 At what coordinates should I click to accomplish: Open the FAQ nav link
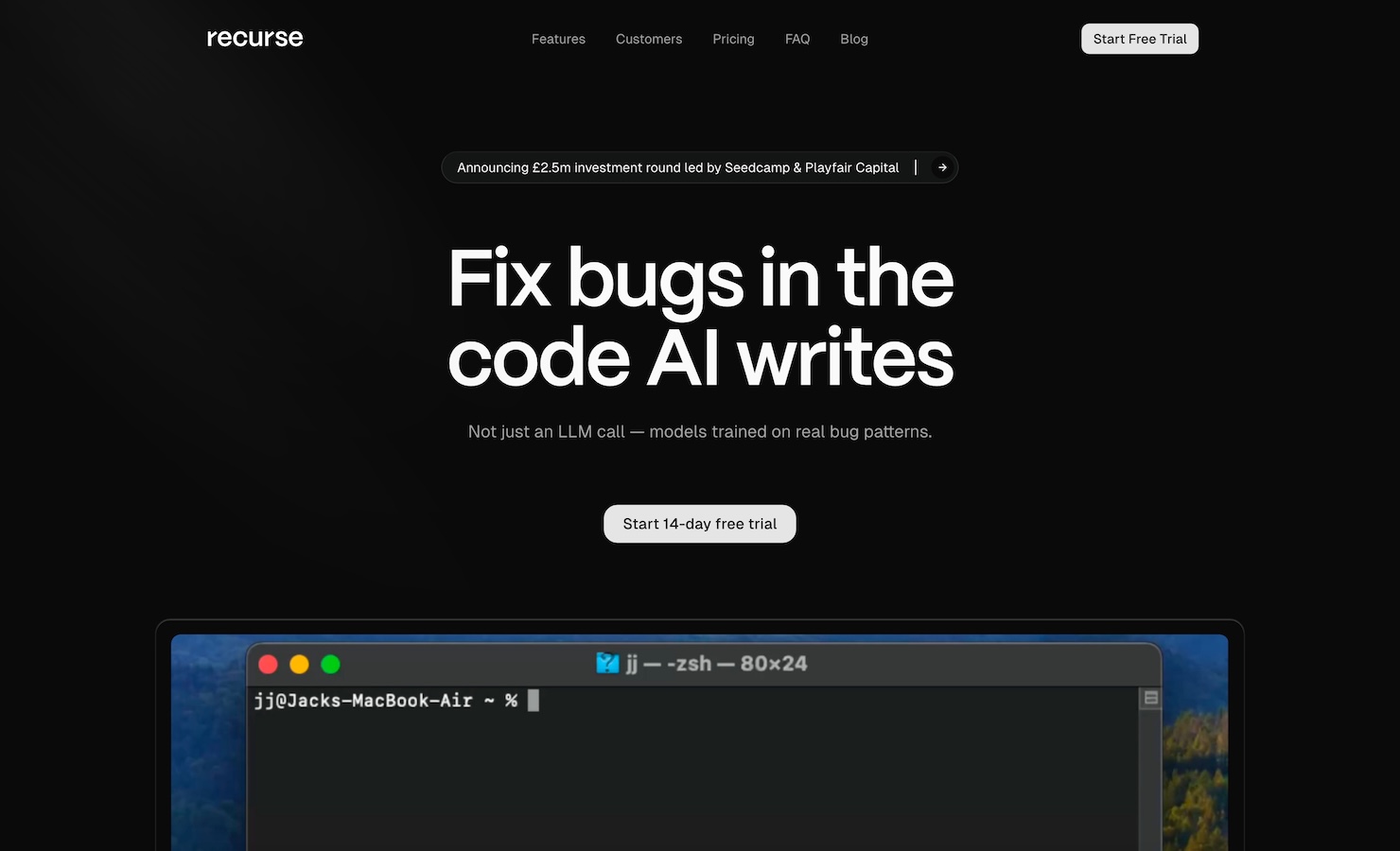point(797,39)
